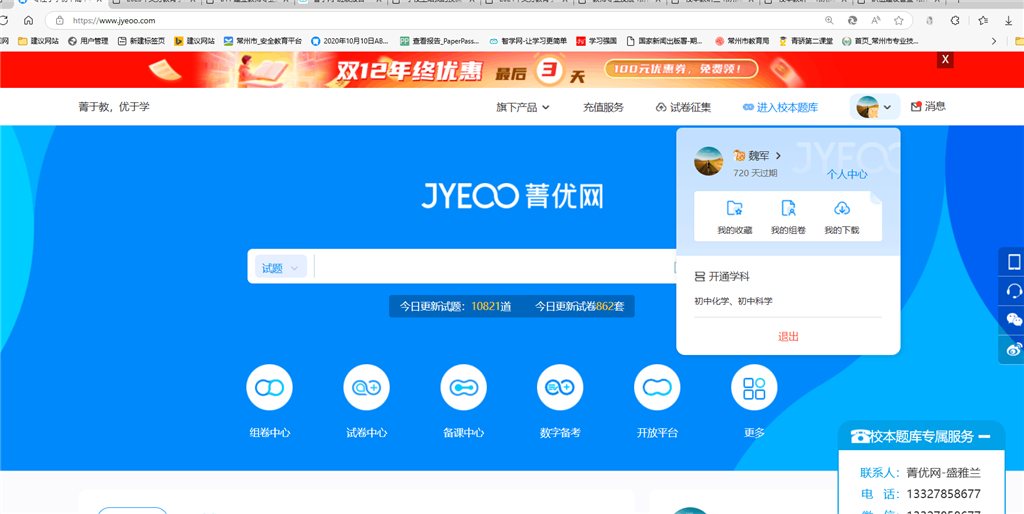Image resolution: width=1024 pixels, height=514 pixels.
Task: Click the search input field
Action: [493, 266]
